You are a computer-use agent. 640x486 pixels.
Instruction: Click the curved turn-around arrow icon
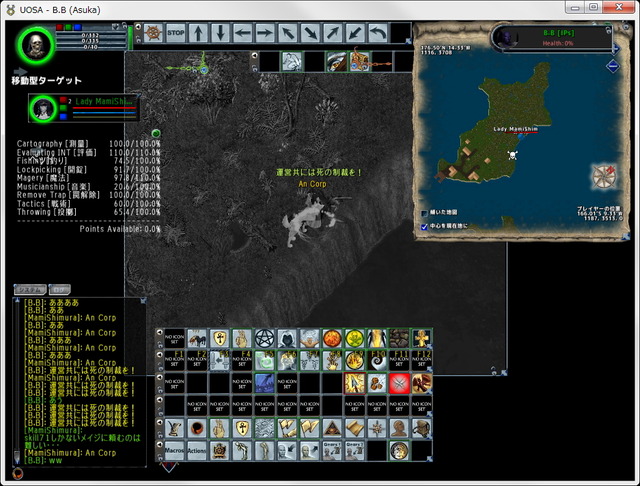[378, 33]
